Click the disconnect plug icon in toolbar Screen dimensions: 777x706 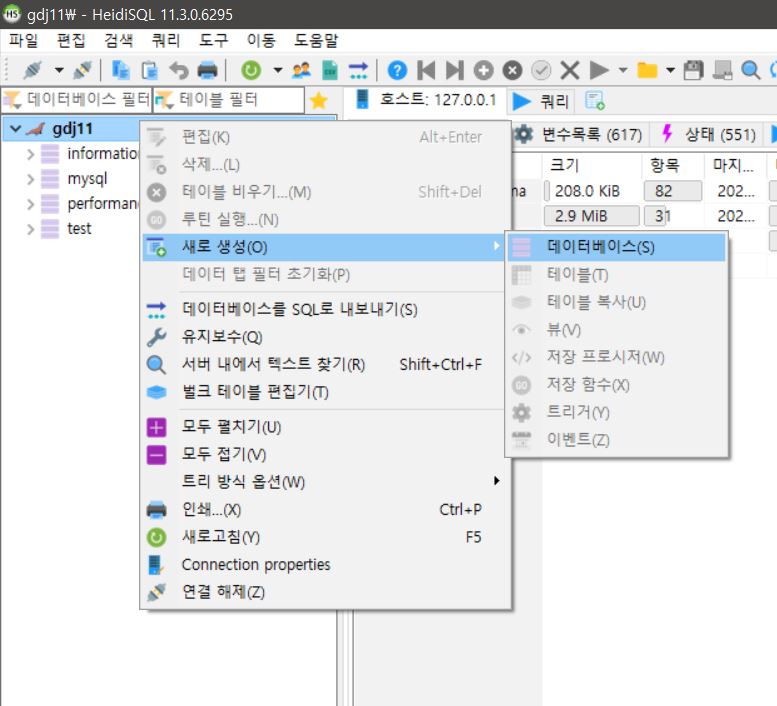point(82,70)
